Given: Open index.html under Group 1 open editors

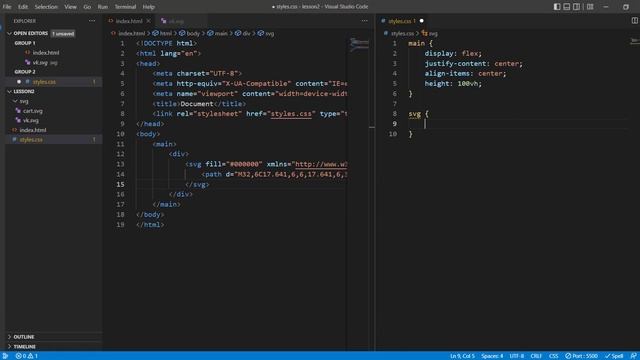Looking at the screenshot, I should pyautogui.click(x=46, y=53).
